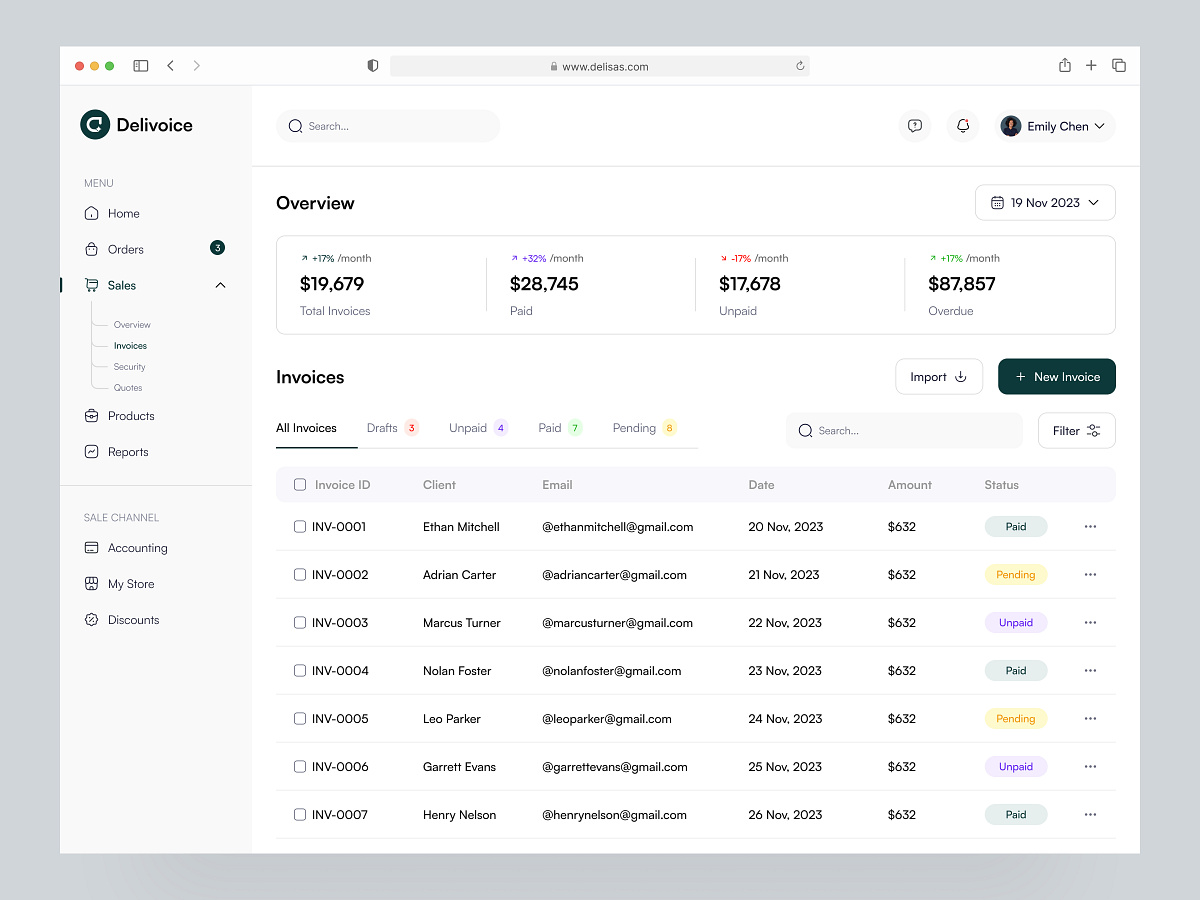This screenshot has width=1200, height=900.
Task: Click the help question mark icon
Action: click(914, 125)
